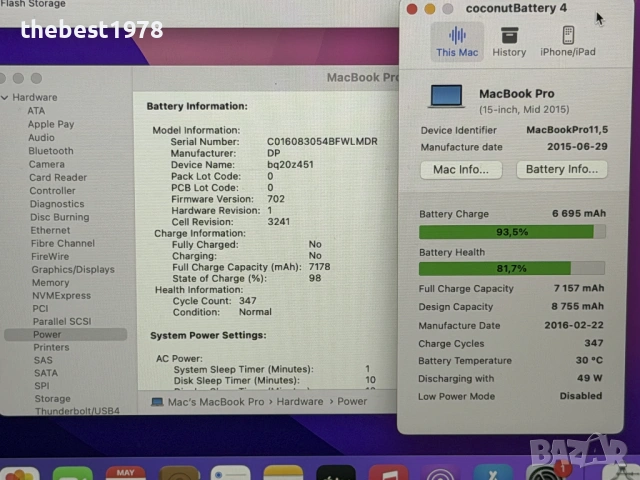The height and width of the screenshot is (480, 640).
Task: Select Ethernet in the sidebar
Action: pyautogui.click(x=50, y=230)
